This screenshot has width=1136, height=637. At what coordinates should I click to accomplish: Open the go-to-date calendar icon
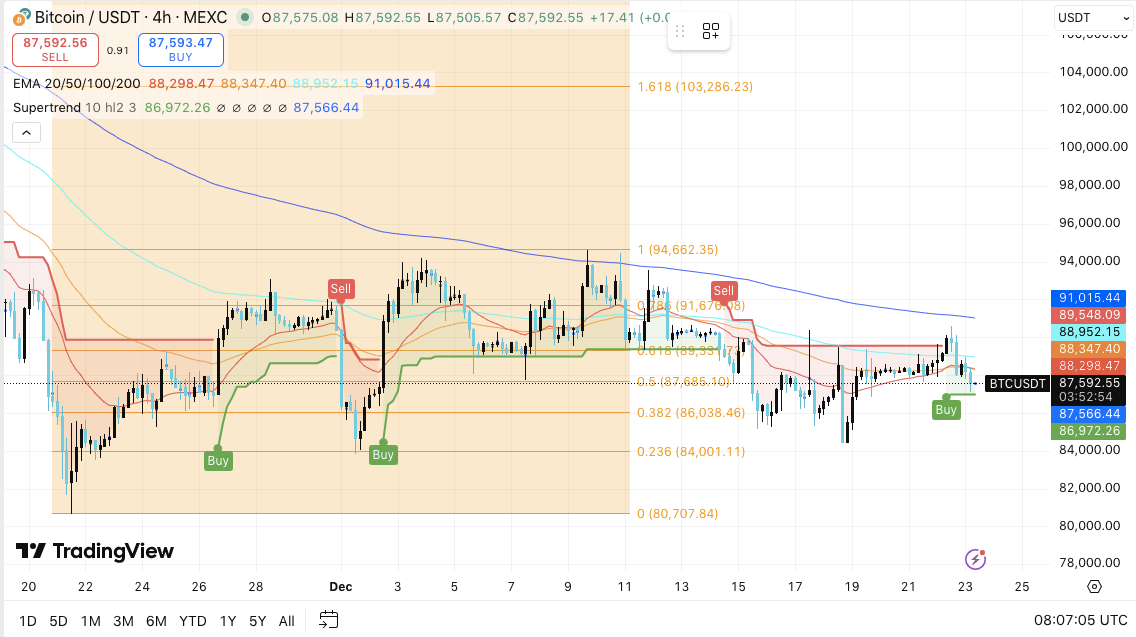pos(328,620)
